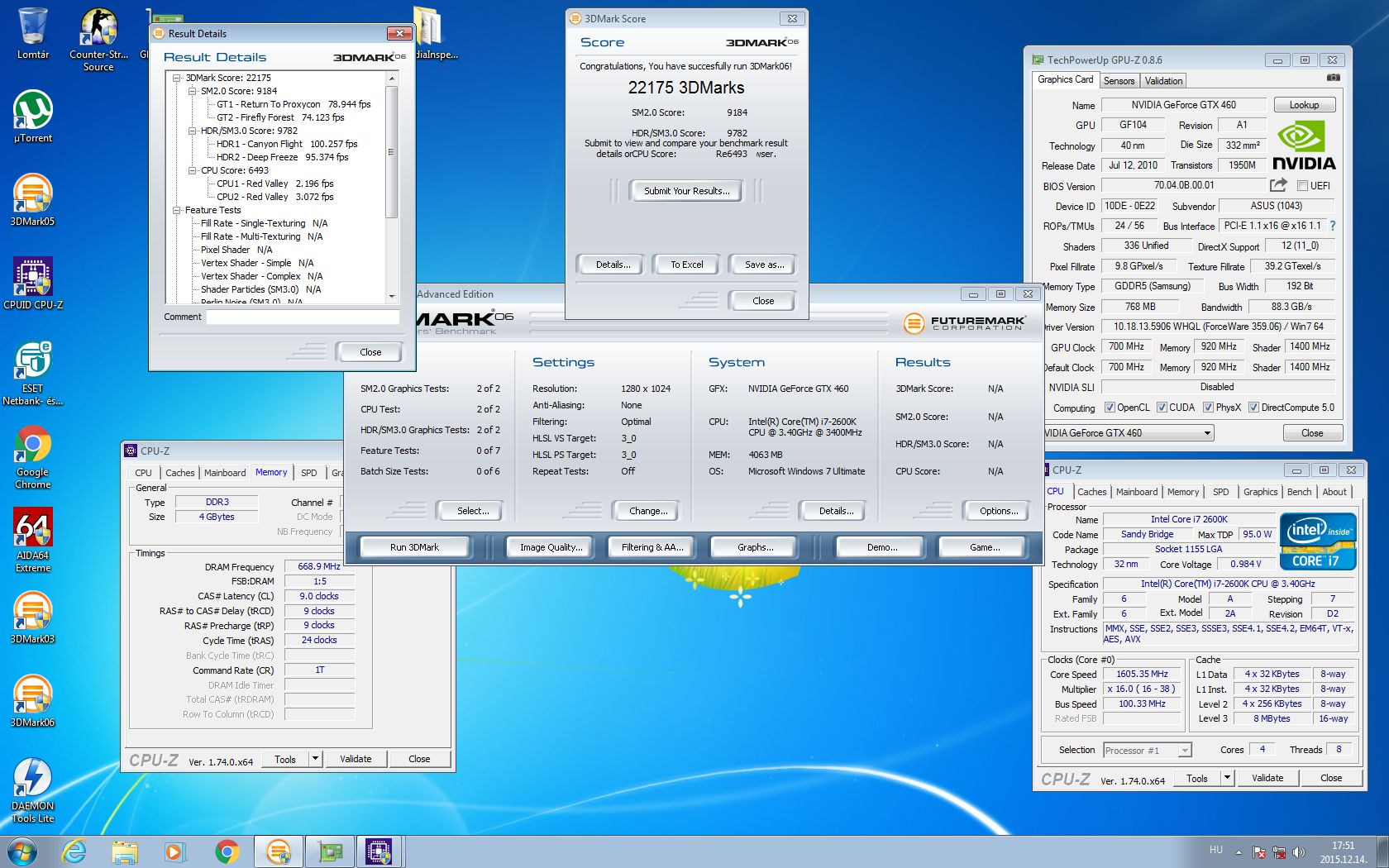Click the Graphs button

pyautogui.click(x=755, y=547)
